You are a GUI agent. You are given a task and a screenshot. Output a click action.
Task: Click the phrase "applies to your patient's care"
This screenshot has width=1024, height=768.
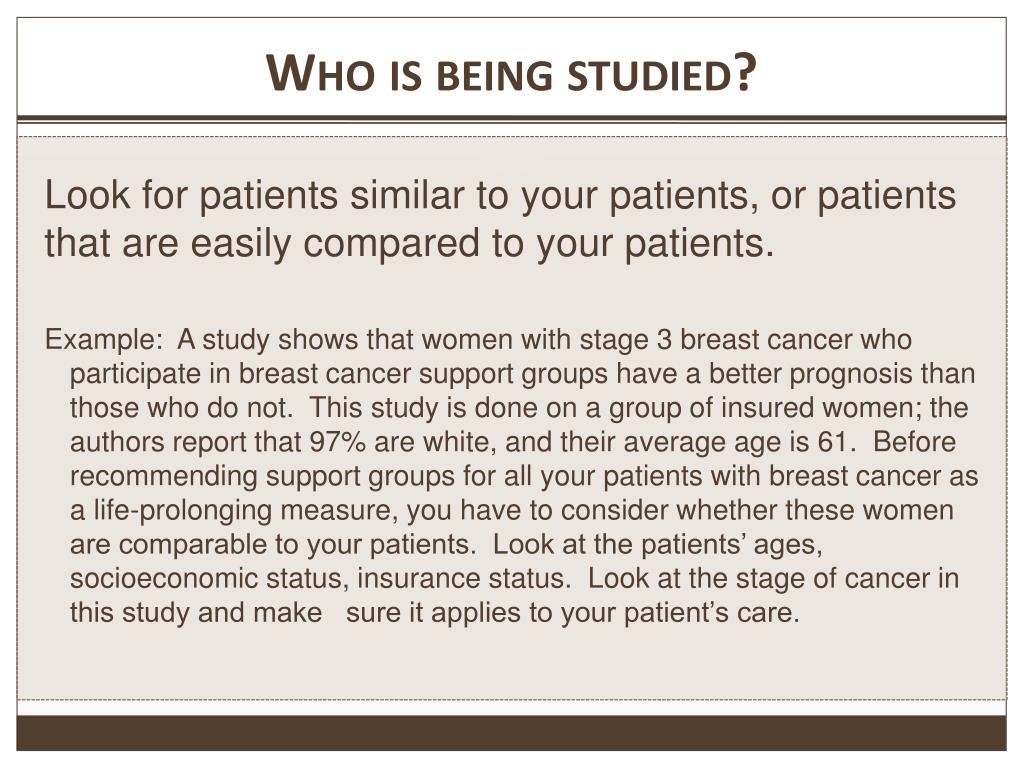(615, 613)
